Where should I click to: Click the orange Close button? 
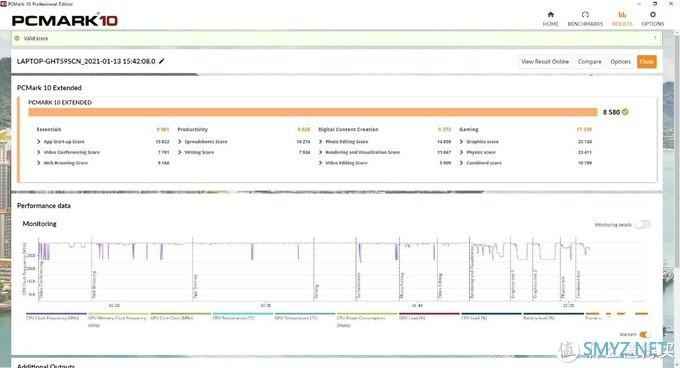point(646,62)
